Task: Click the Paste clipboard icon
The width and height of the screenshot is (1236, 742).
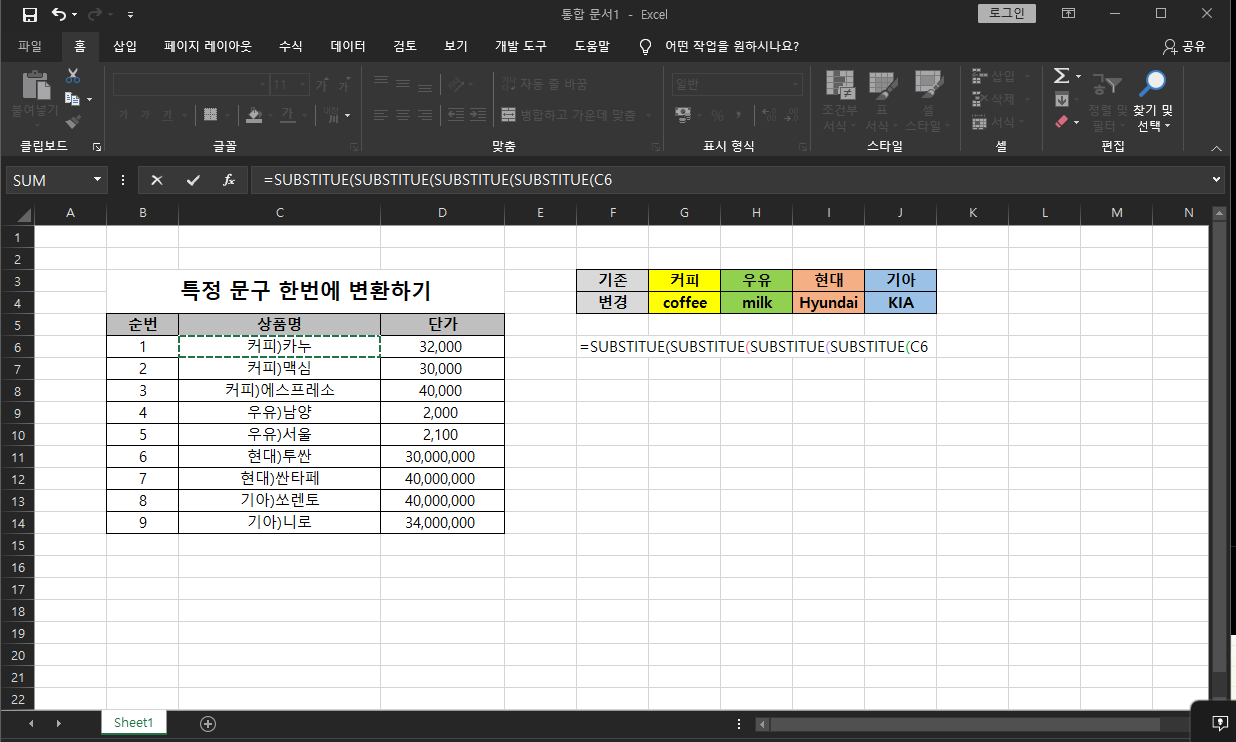Action: pos(35,84)
